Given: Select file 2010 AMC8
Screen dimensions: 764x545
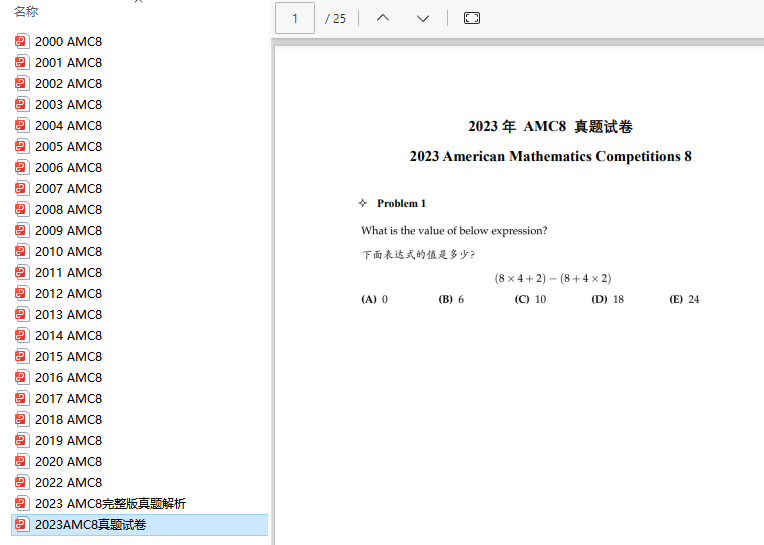Looking at the screenshot, I should coord(68,251).
